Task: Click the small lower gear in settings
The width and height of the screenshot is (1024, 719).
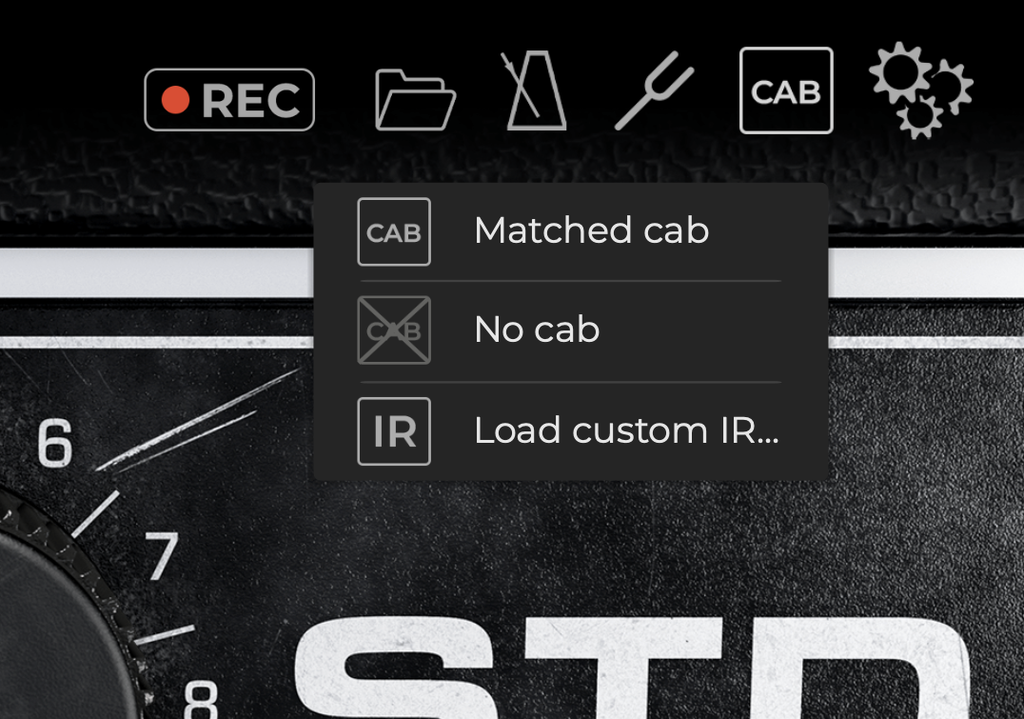Action: click(919, 118)
